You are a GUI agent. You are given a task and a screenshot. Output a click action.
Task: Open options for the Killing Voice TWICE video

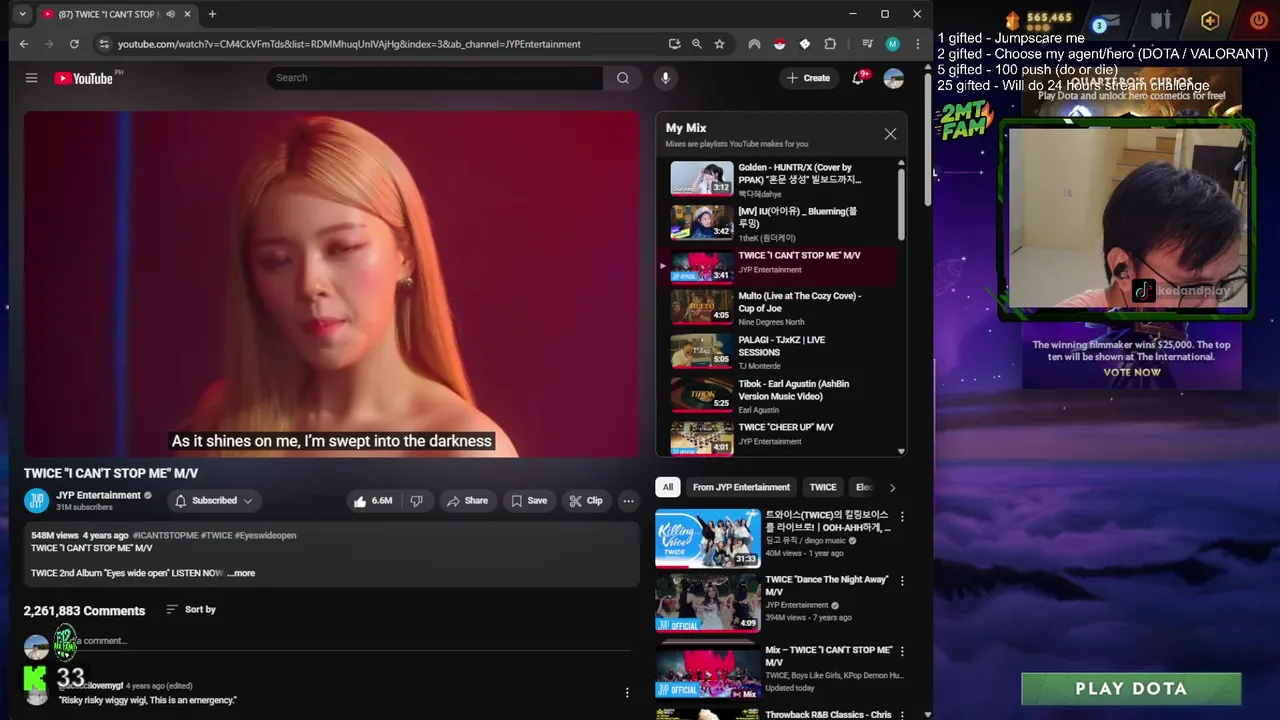pos(902,517)
